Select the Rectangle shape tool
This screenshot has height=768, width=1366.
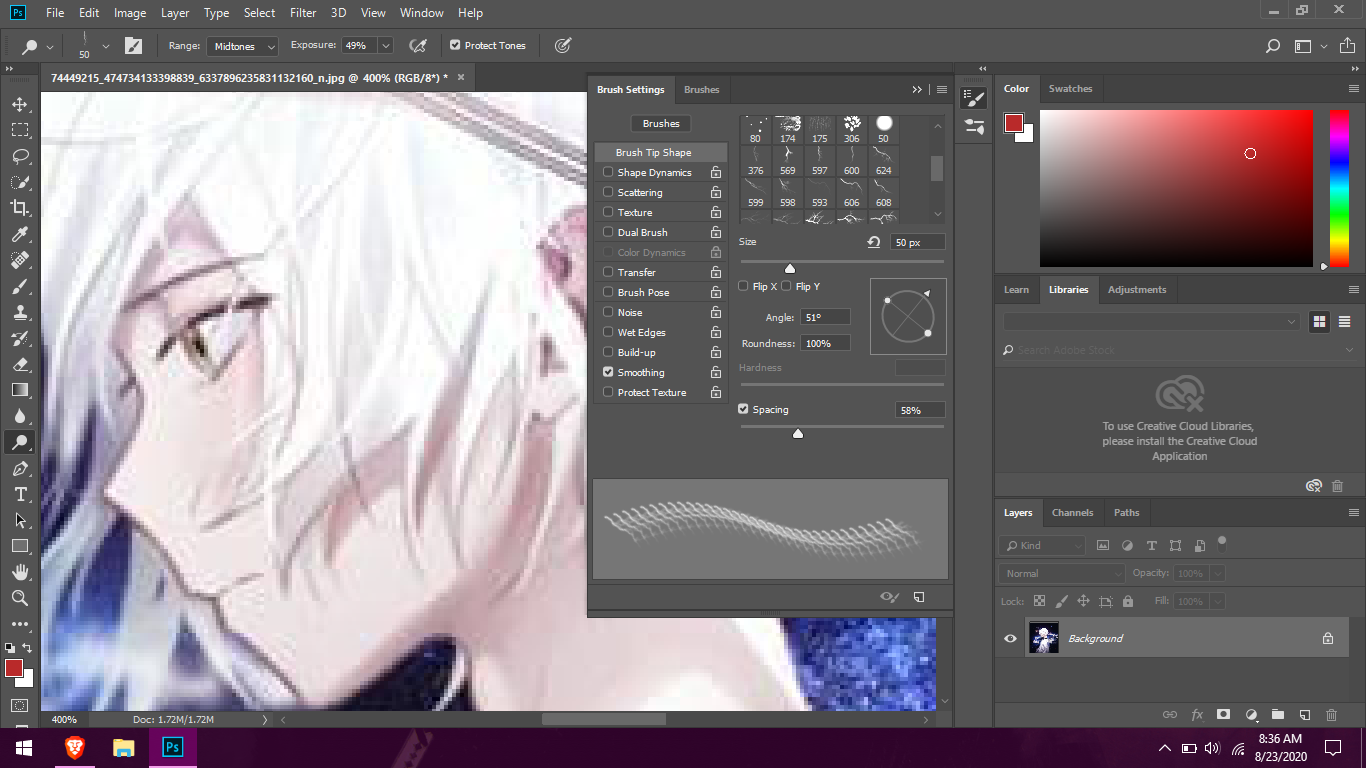19,546
